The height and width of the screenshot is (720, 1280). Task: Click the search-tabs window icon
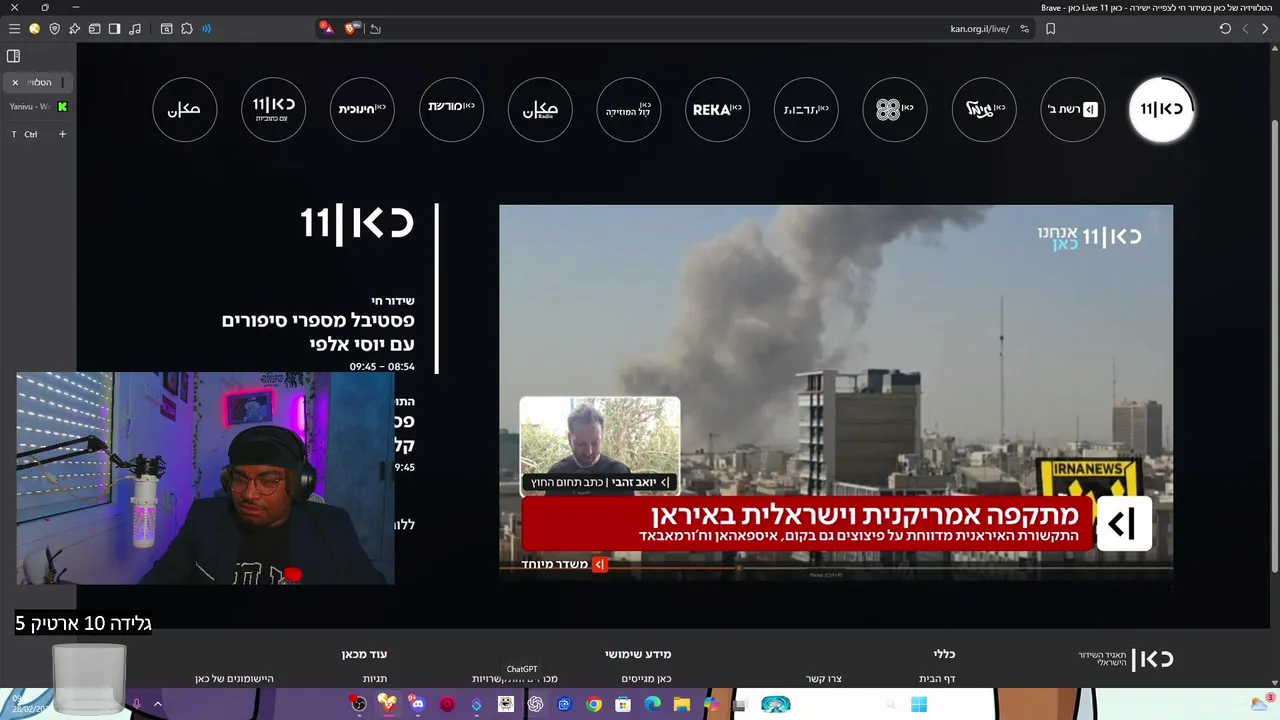[167, 29]
